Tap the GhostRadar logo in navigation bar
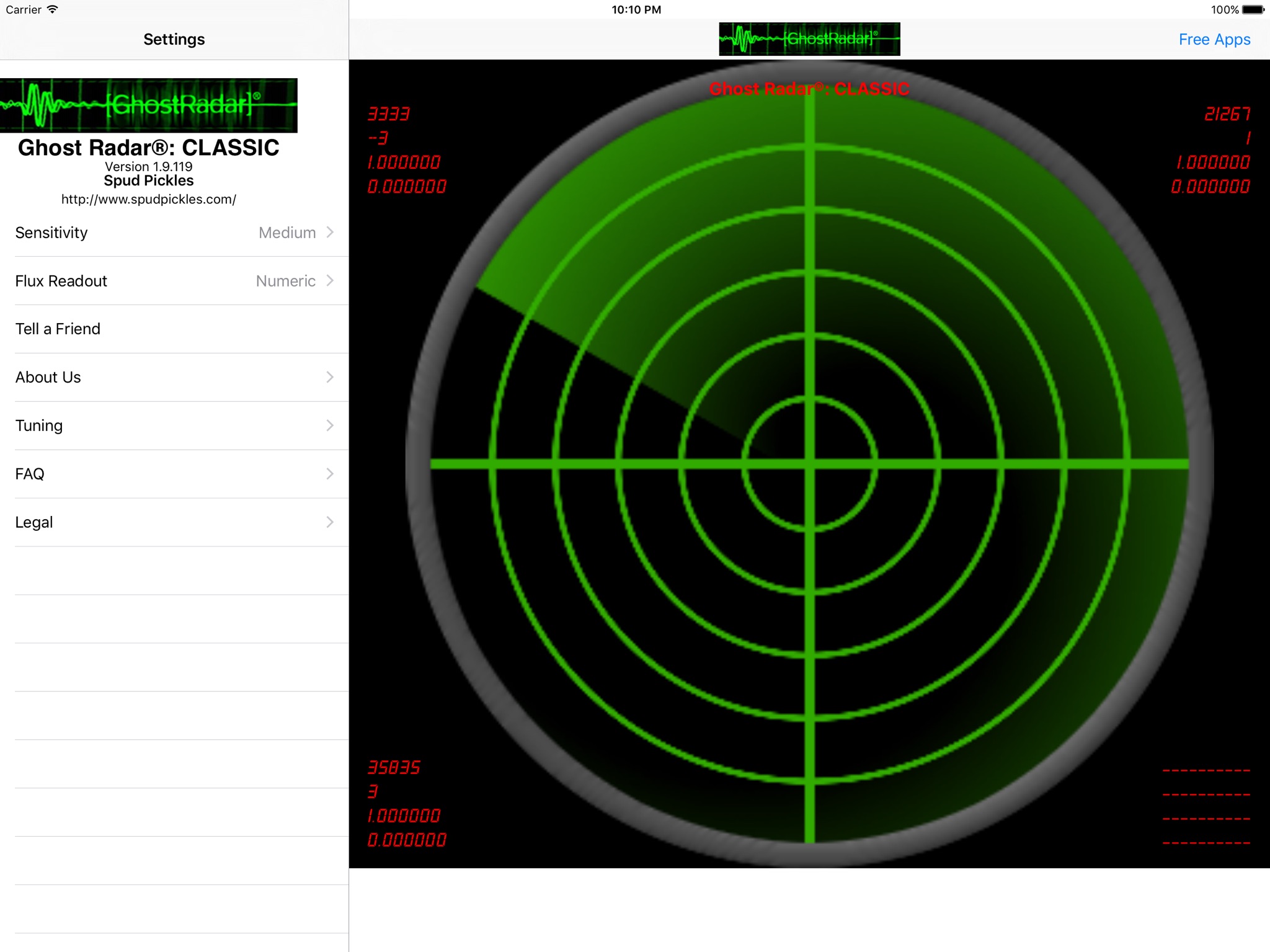The width and height of the screenshot is (1270, 952). pos(809,39)
